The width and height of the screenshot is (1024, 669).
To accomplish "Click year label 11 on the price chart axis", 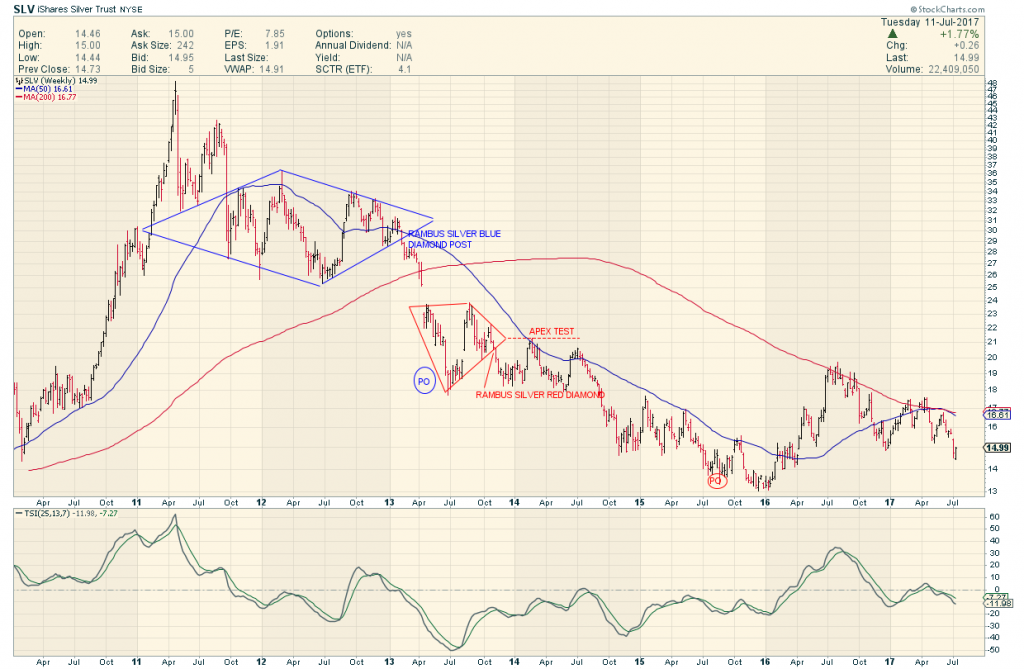I will 136,502.
